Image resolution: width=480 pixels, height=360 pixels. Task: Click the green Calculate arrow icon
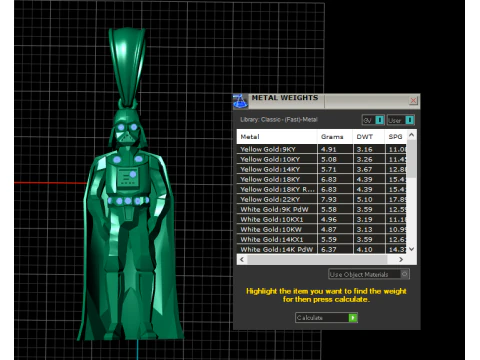click(x=353, y=318)
